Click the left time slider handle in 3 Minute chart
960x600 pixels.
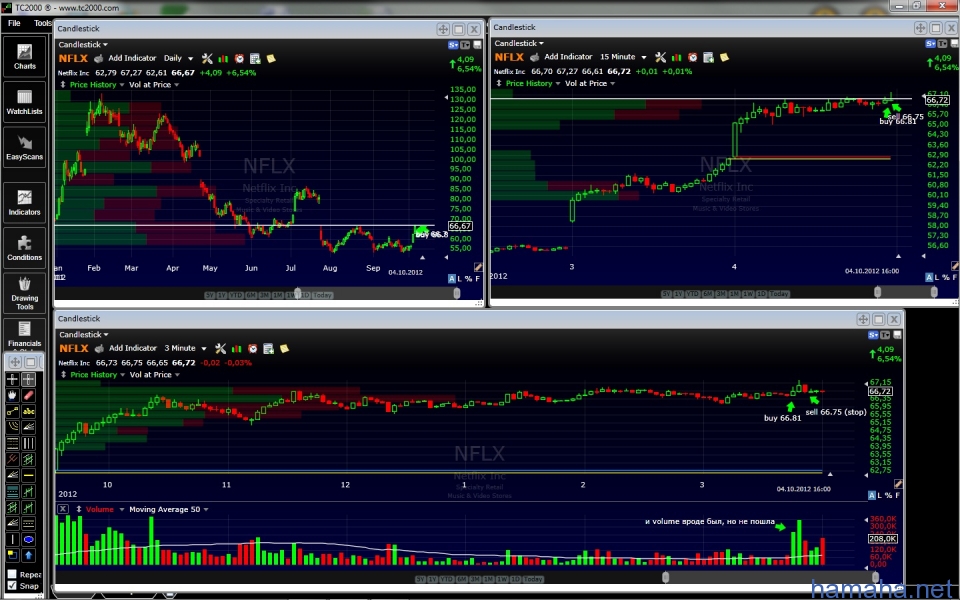(x=666, y=577)
